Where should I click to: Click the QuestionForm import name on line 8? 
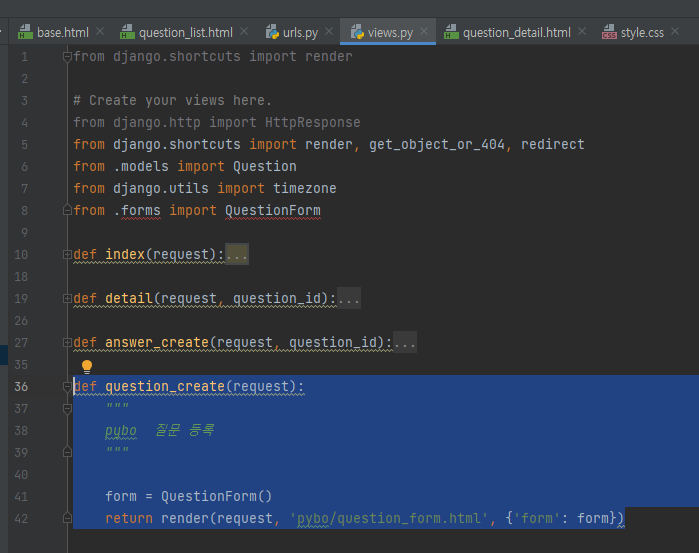(x=272, y=210)
